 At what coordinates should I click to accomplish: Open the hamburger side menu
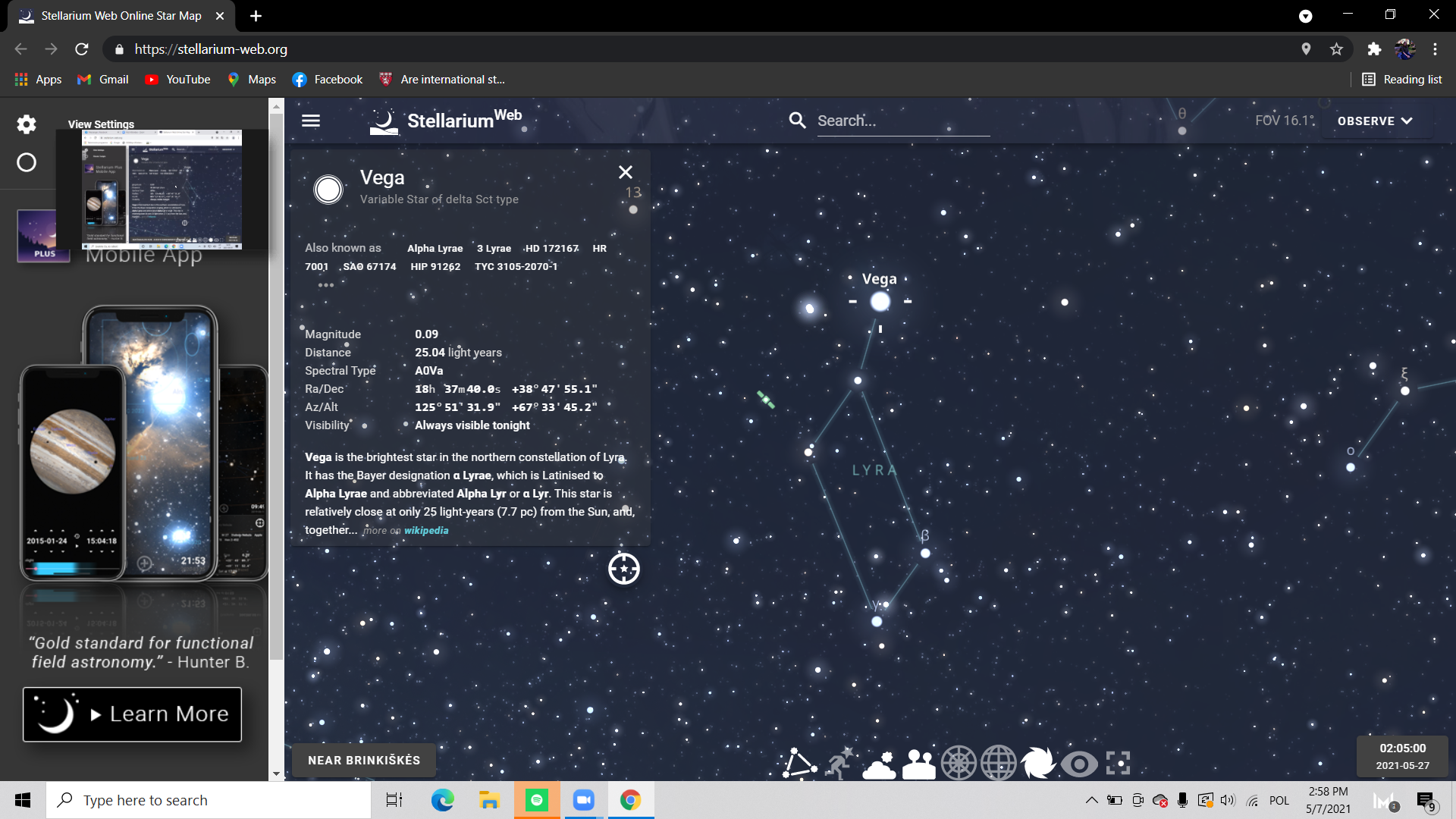click(x=311, y=121)
